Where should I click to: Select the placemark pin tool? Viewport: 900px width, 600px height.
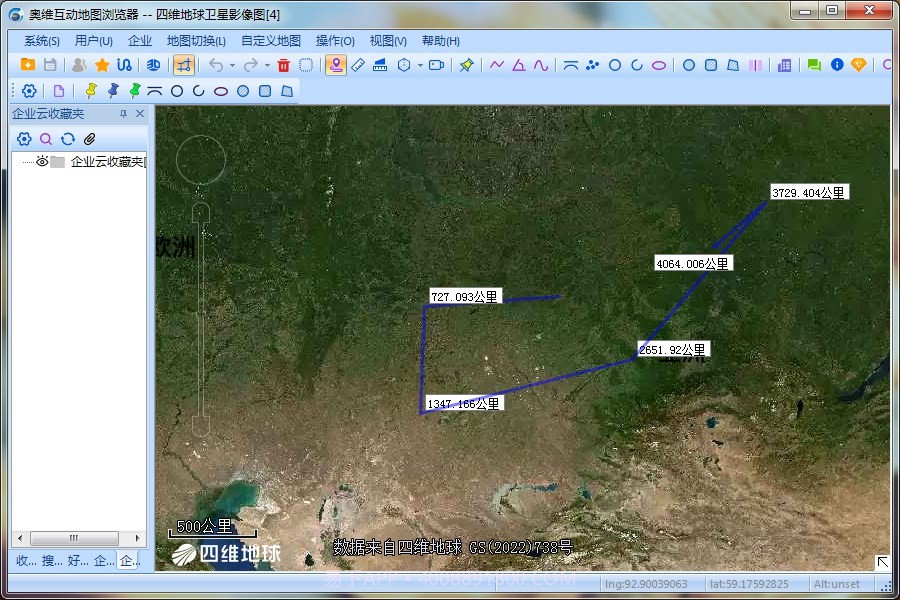pos(336,66)
